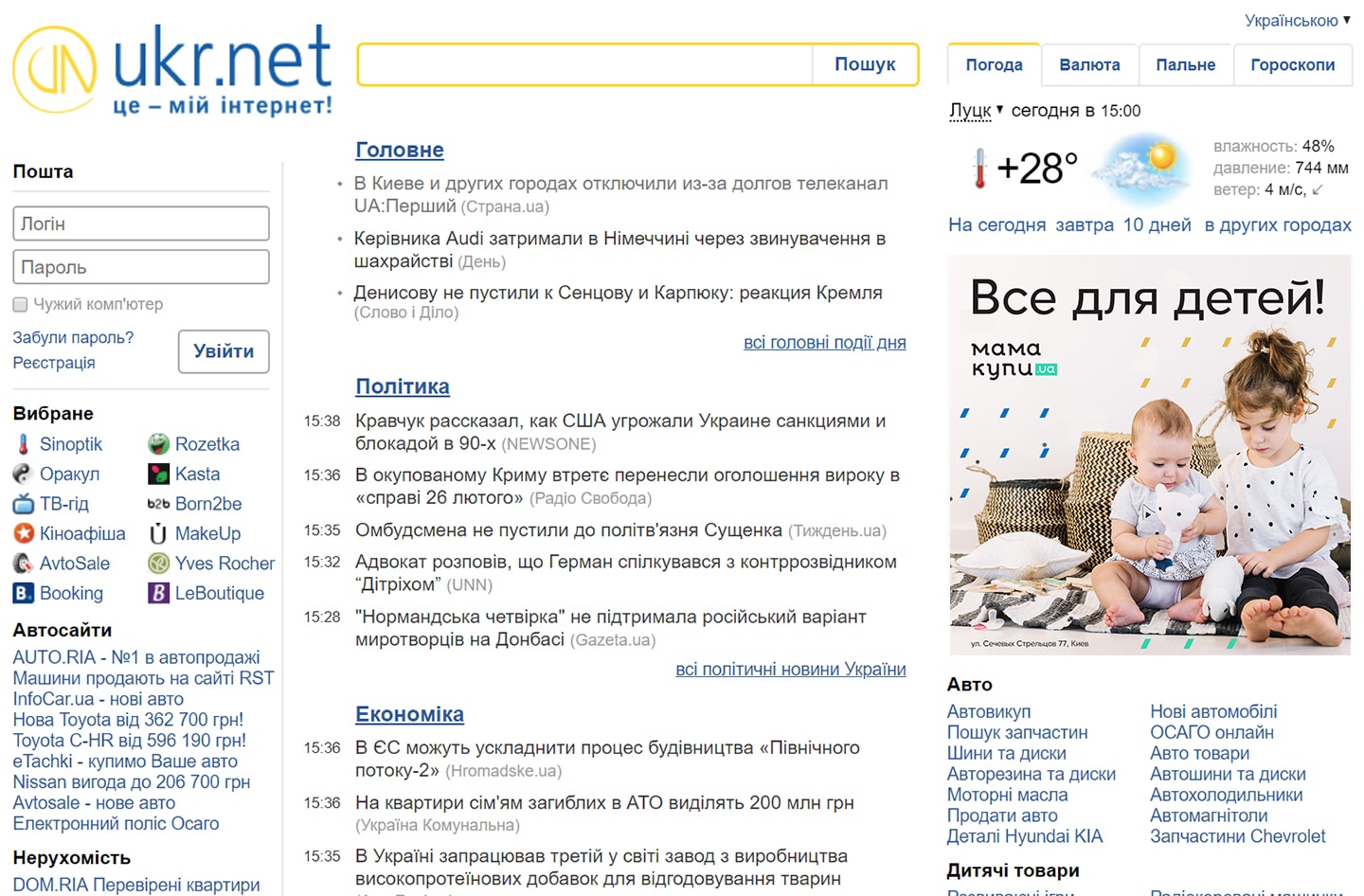Screen dimensions: 1364x896
Task: Switch to the Гороскопи tab
Action: click(1292, 64)
